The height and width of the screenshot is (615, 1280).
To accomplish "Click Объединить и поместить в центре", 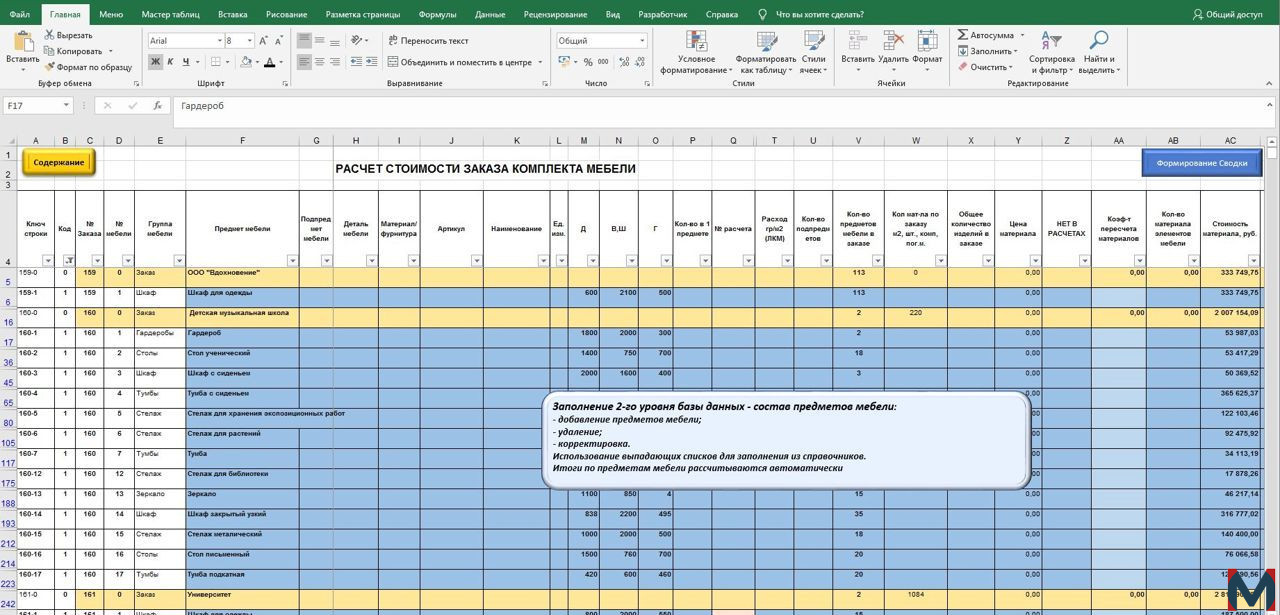I will (459, 62).
